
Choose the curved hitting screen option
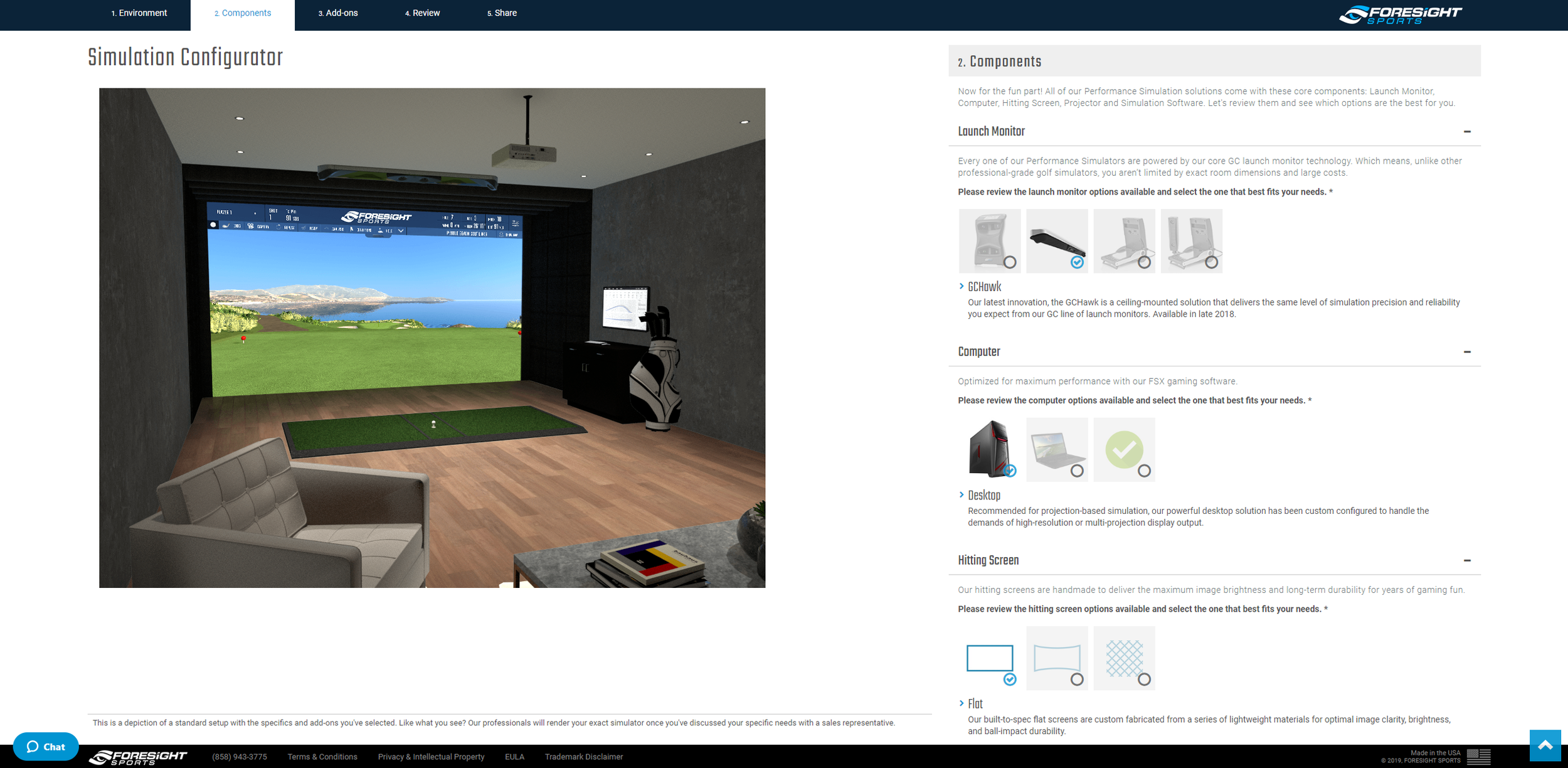click(1056, 658)
